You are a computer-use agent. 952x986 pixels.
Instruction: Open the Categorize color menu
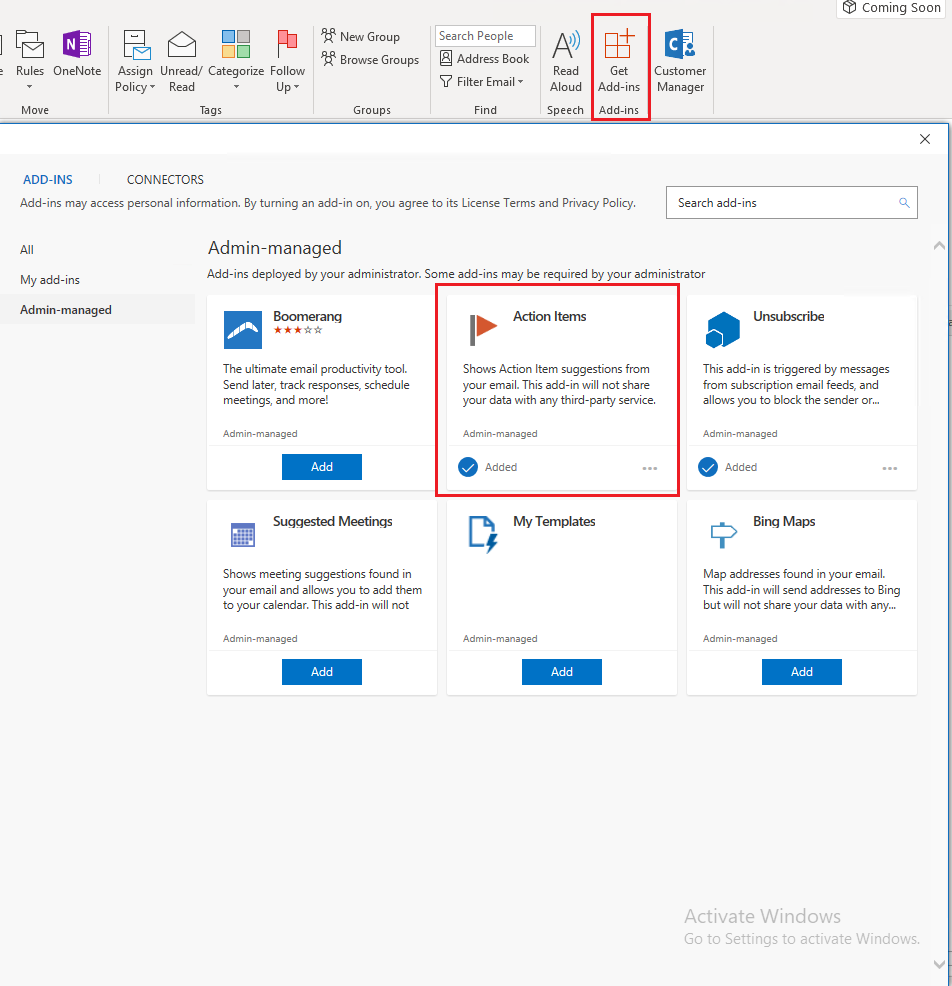[x=236, y=61]
